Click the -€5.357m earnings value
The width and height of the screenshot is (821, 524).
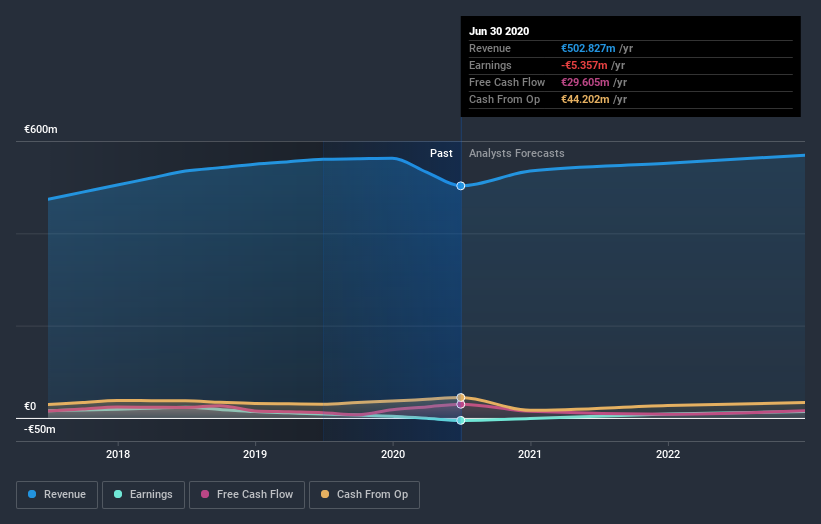[584, 65]
